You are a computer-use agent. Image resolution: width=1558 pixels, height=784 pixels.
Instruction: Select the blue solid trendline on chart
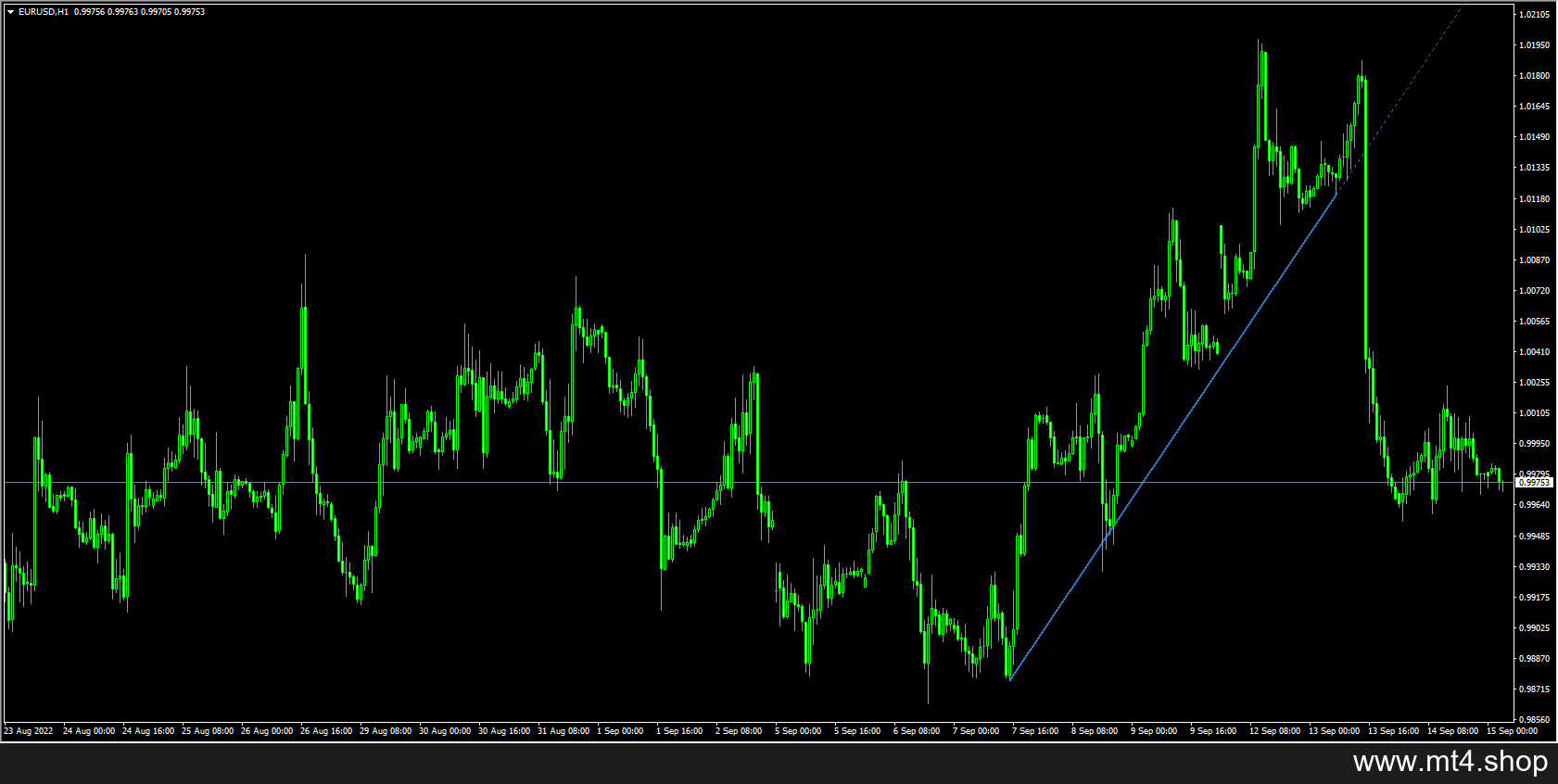coord(1172,437)
